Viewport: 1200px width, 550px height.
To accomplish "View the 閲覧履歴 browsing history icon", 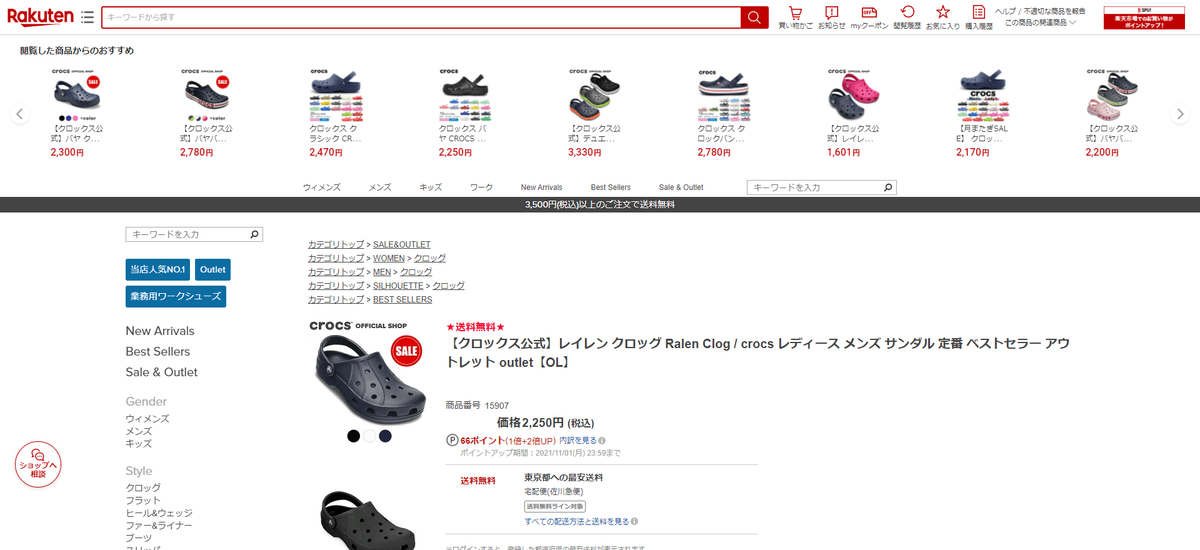I will click(x=907, y=17).
